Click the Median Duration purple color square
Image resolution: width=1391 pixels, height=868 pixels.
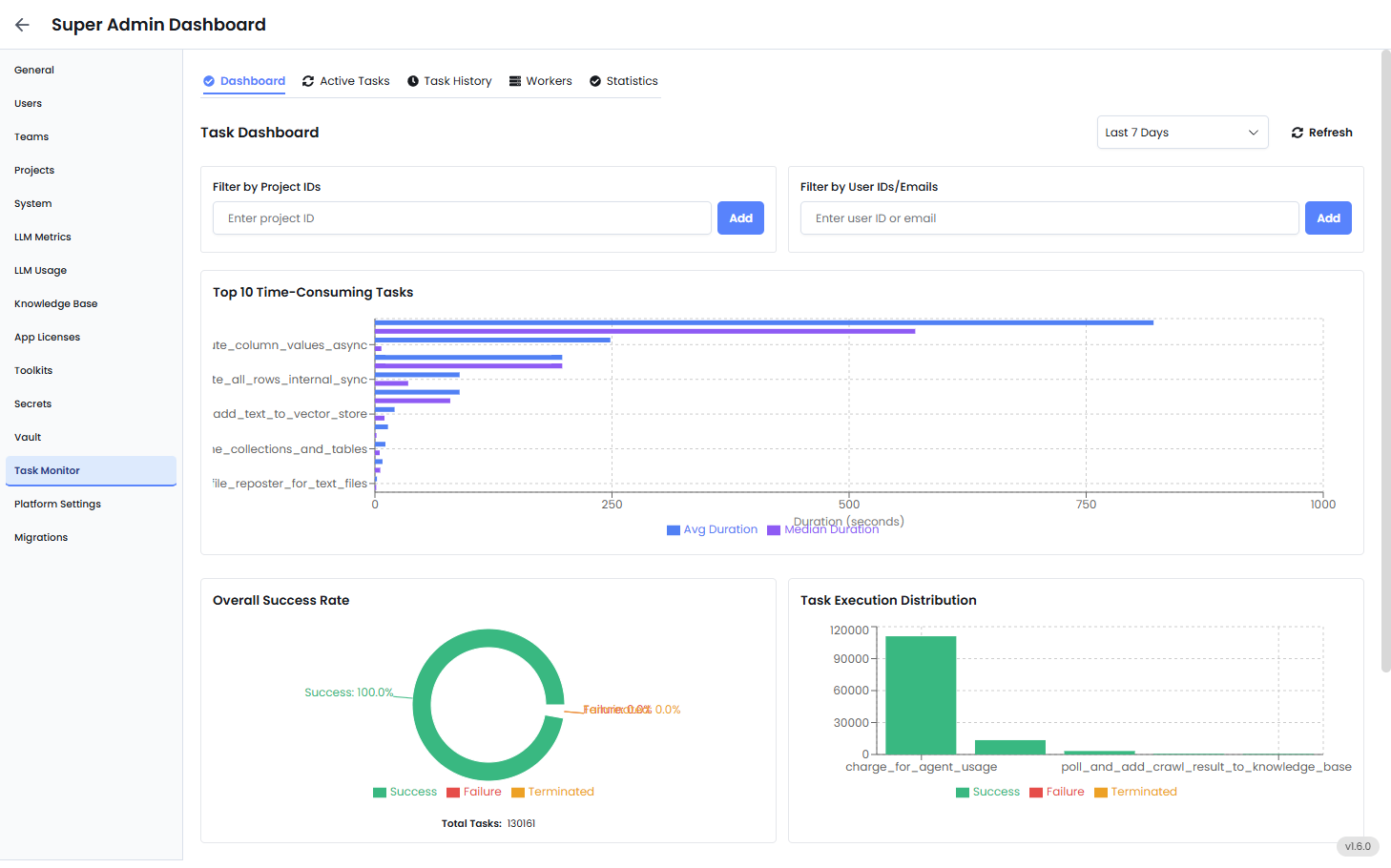pos(772,529)
